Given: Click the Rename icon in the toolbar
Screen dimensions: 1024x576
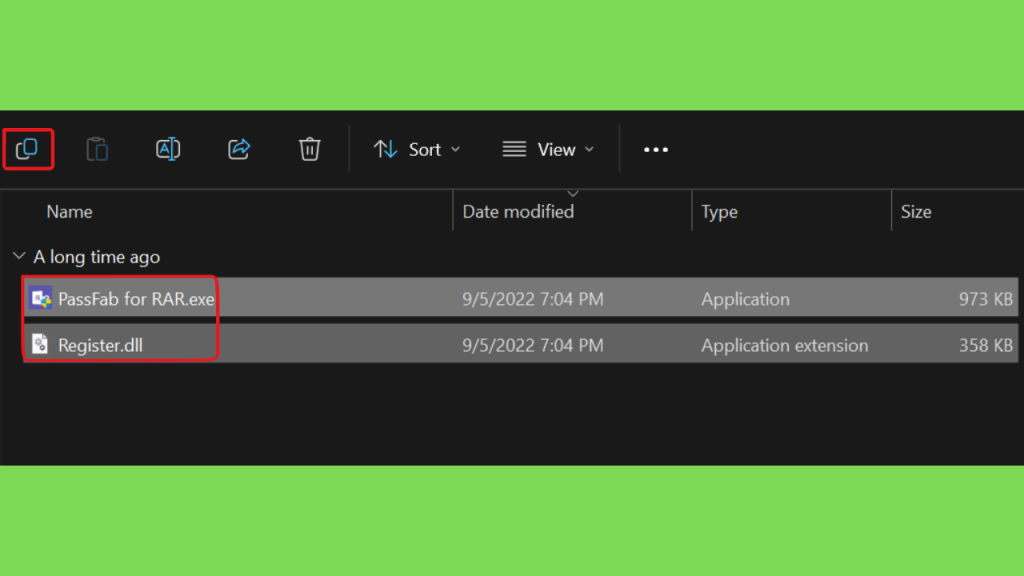Looking at the screenshot, I should (168, 149).
